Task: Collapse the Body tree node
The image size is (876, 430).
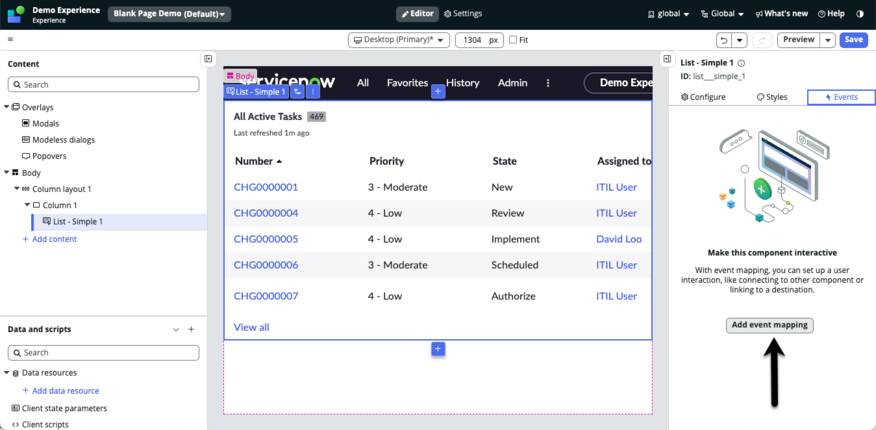Action: point(7,173)
